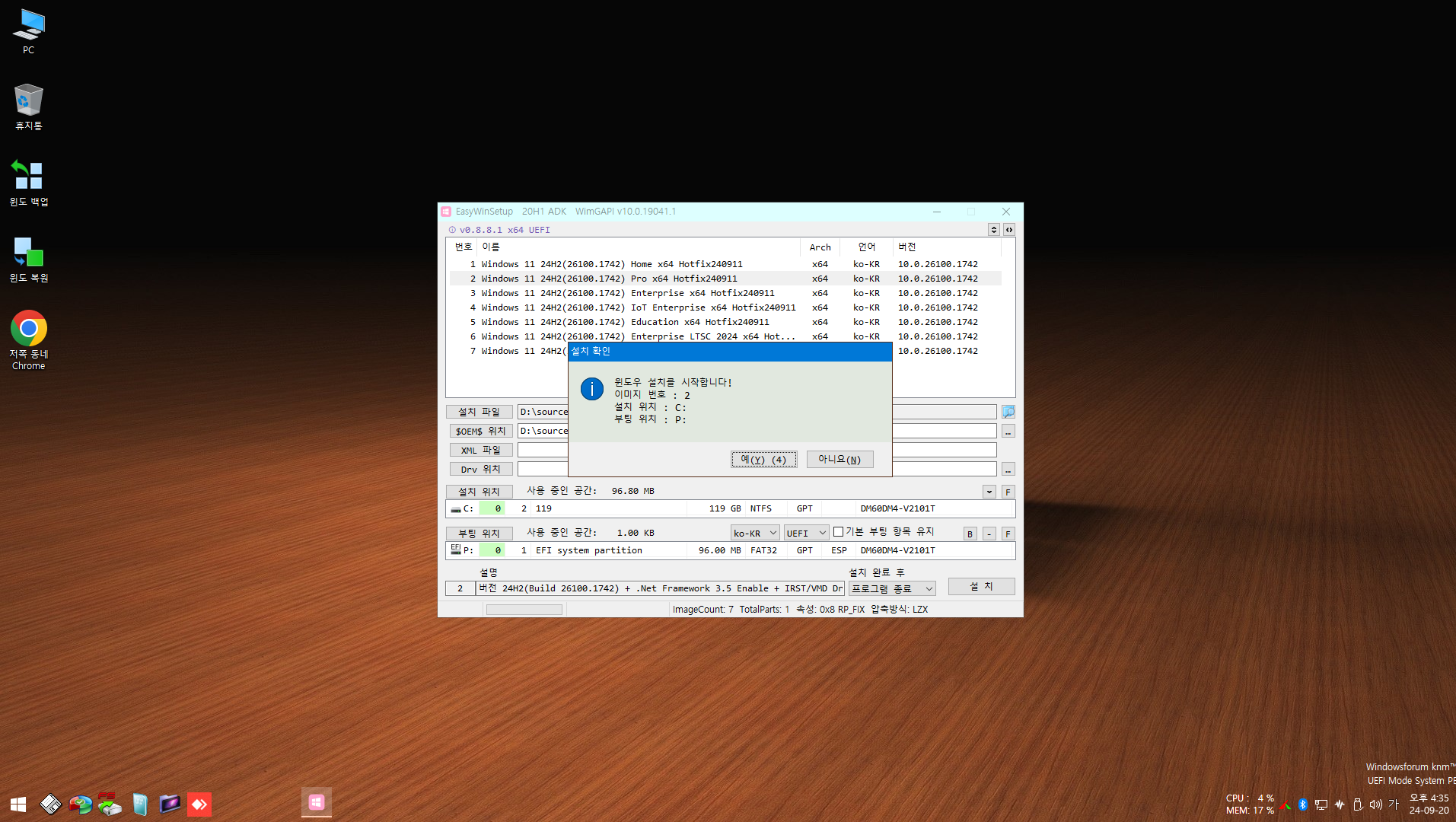Click the F button in 부팅 위치 row
1456x822 pixels.
pos(1008,534)
